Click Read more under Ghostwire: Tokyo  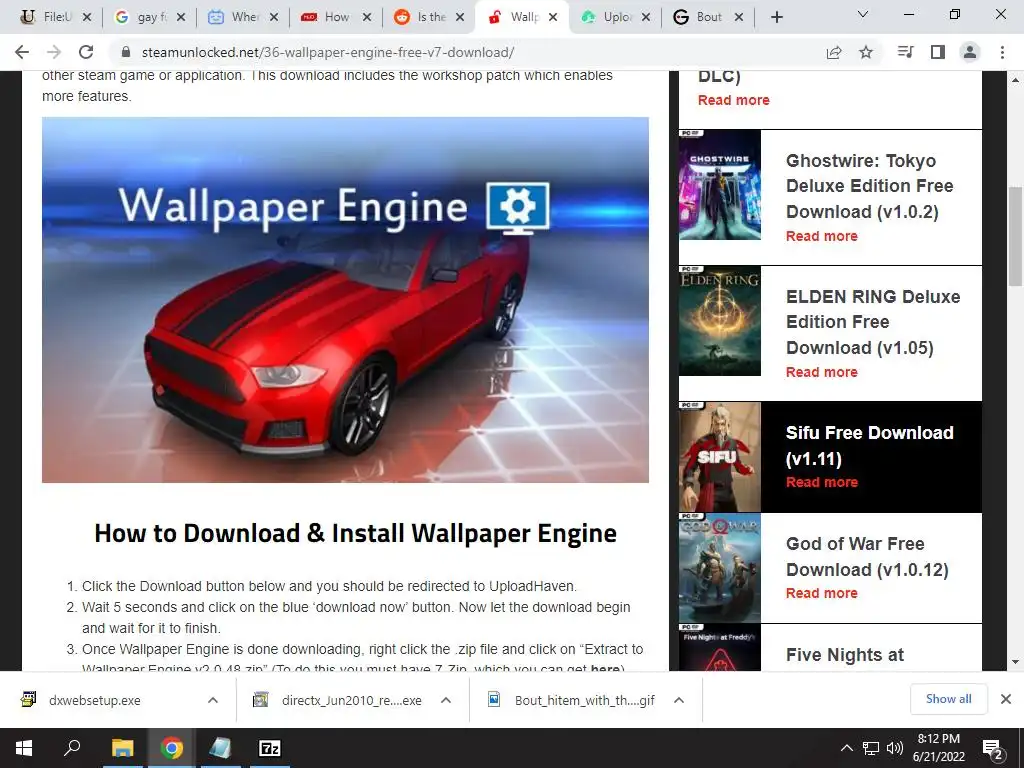(x=822, y=236)
